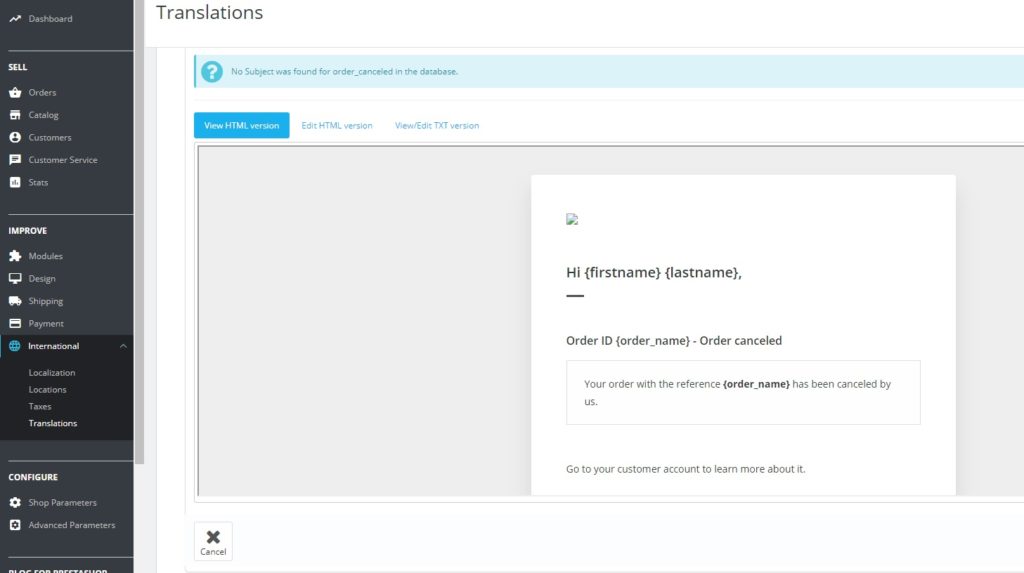Screen dimensions: 1024x573
Task: Click the Cancel button label
Action: click(213, 552)
